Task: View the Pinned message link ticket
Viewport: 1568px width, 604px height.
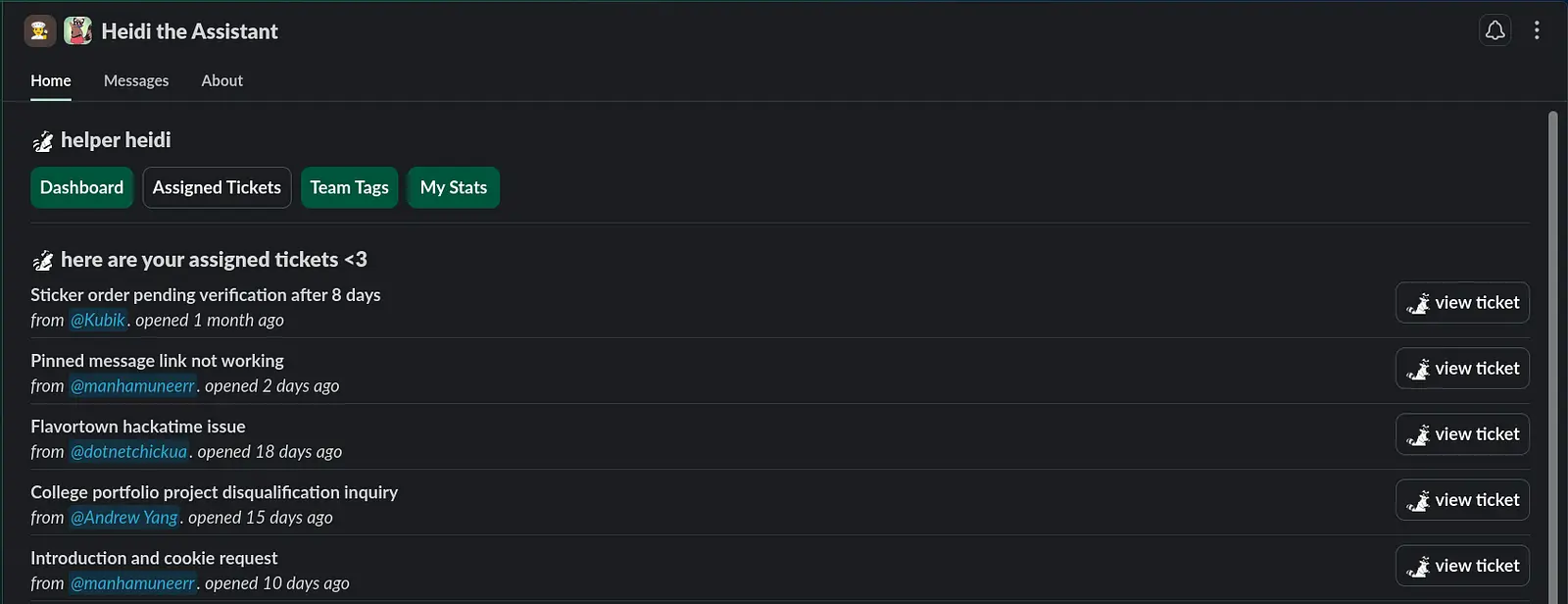Action: click(1462, 369)
